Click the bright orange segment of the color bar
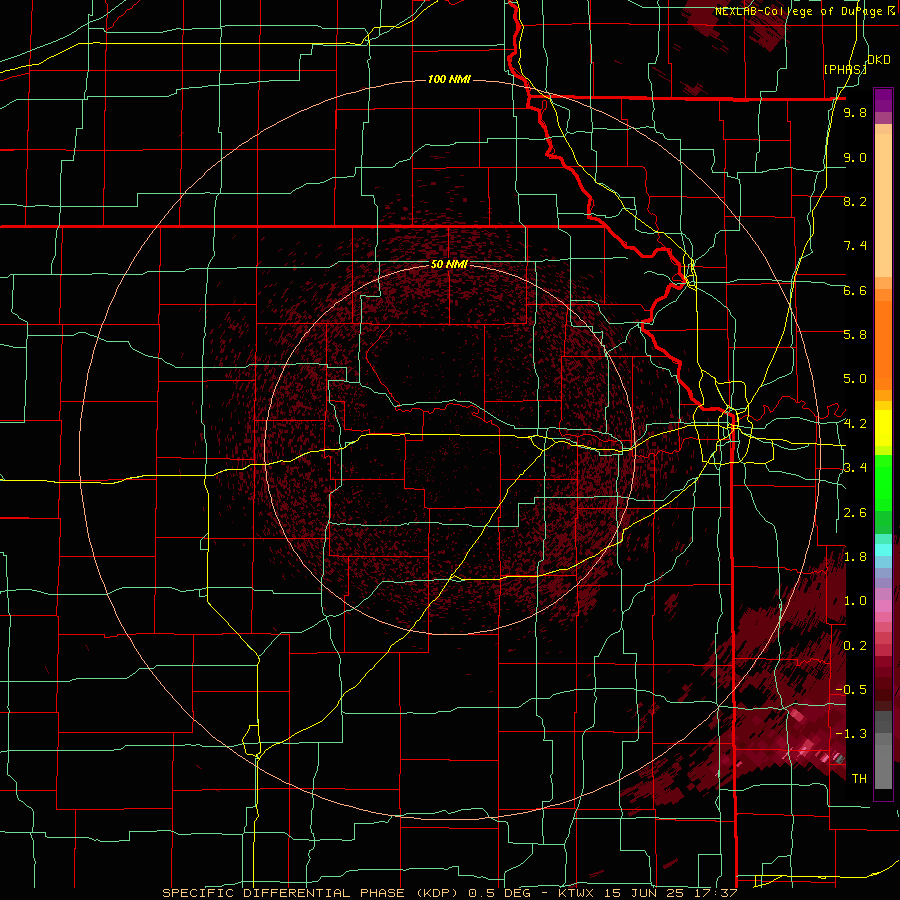The image size is (900, 900). [x=883, y=346]
